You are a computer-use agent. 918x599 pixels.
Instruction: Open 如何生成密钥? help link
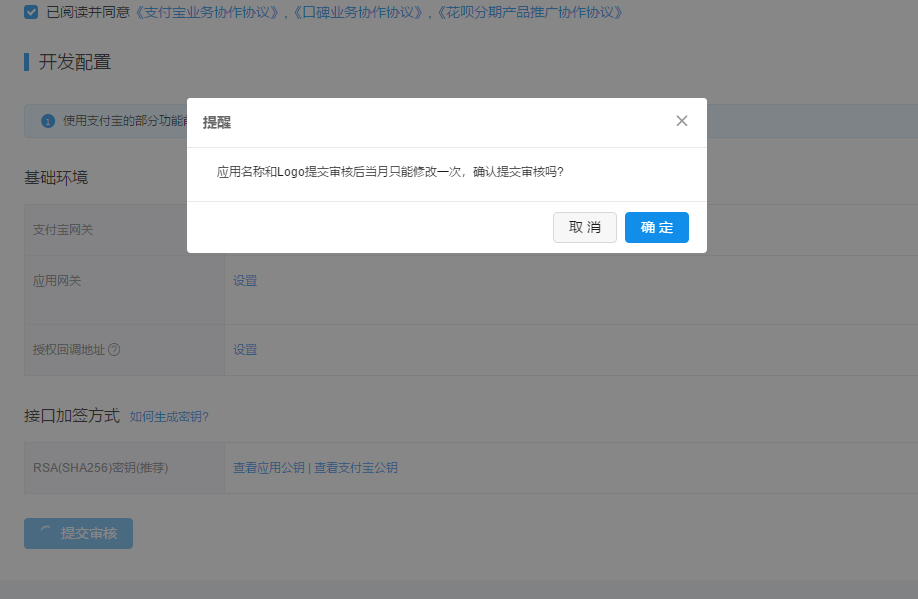[169, 416]
